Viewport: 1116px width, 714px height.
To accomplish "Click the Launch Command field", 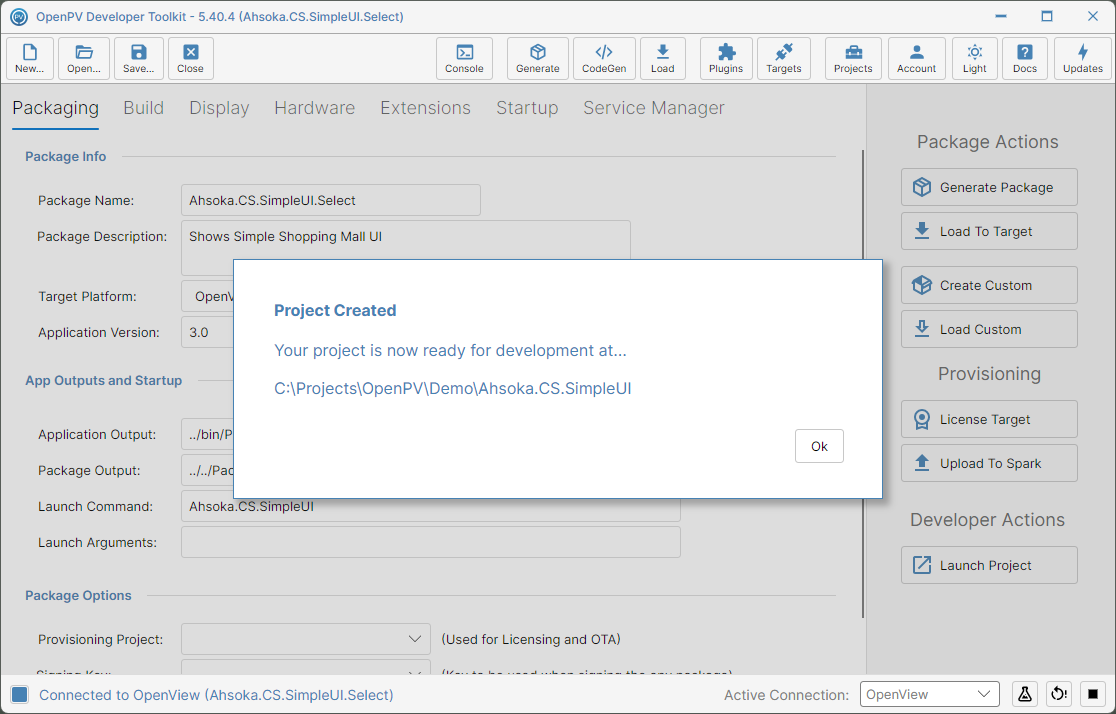I will [431, 506].
